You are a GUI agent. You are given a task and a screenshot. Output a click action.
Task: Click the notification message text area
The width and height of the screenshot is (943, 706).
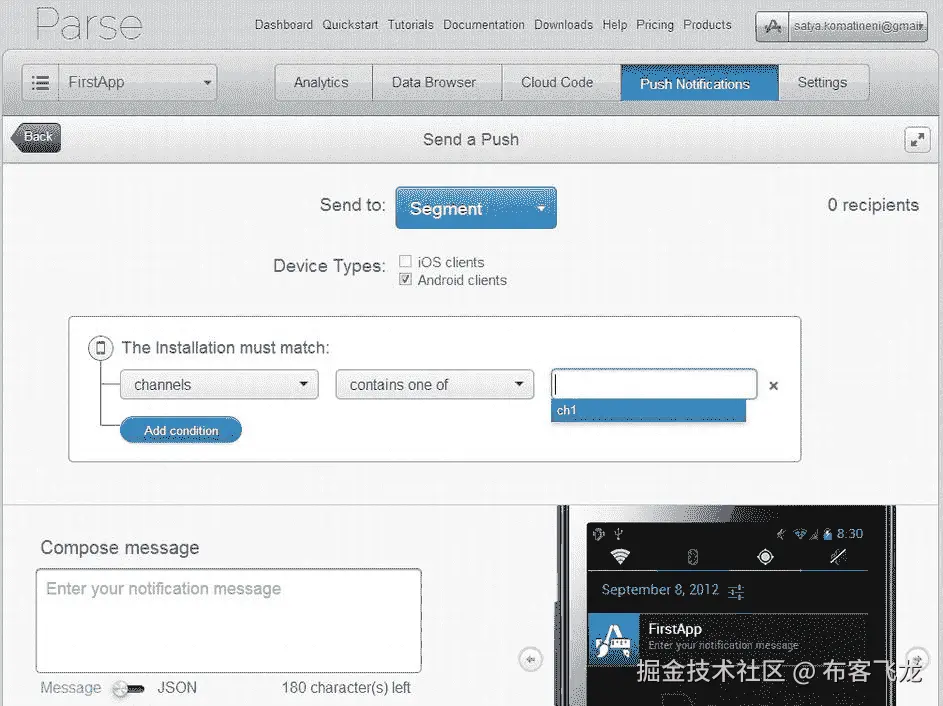point(229,620)
